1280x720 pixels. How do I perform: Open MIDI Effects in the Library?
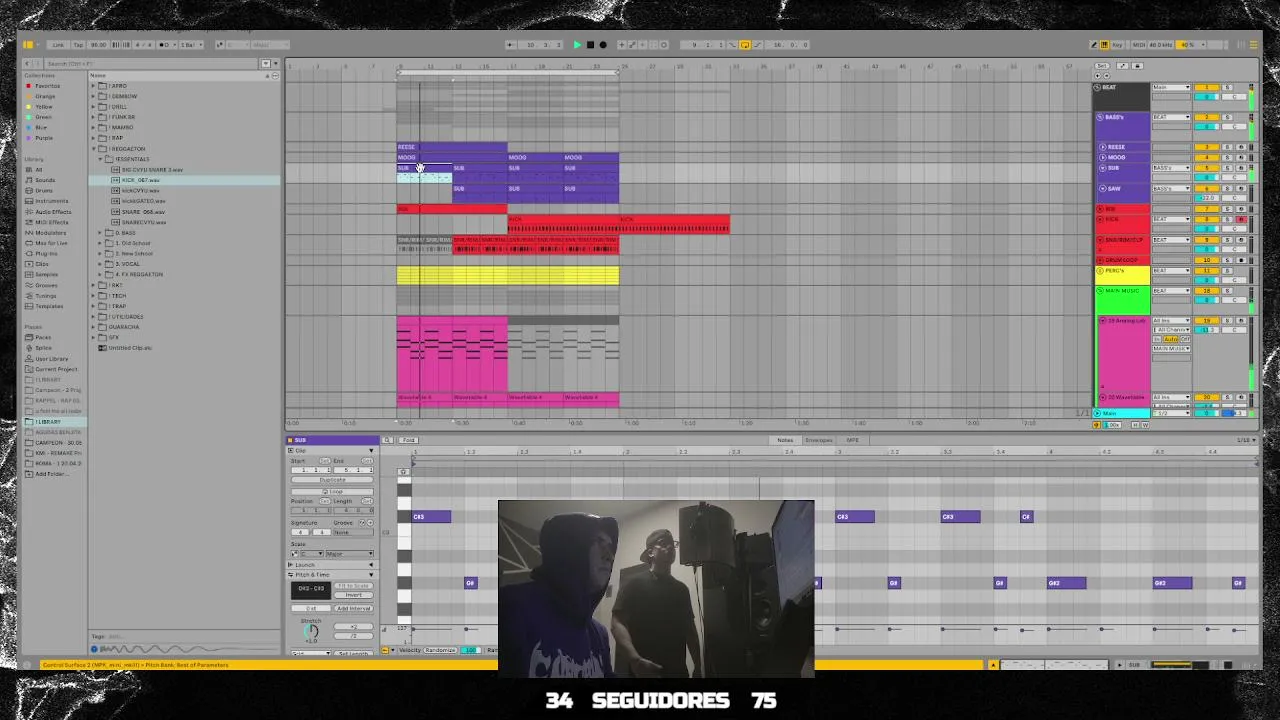point(52,222)
